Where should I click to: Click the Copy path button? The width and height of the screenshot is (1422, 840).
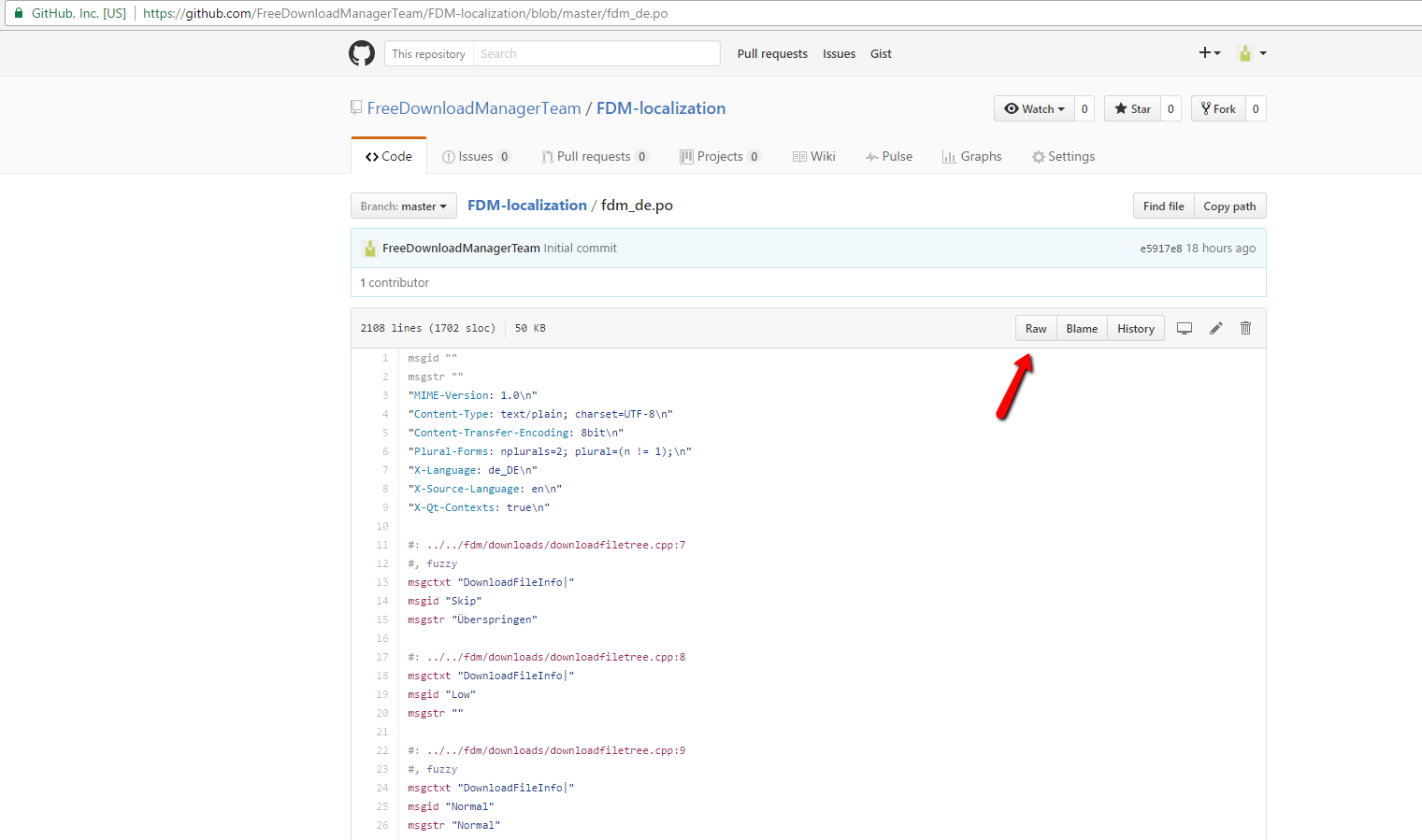tap(1229, 206)
